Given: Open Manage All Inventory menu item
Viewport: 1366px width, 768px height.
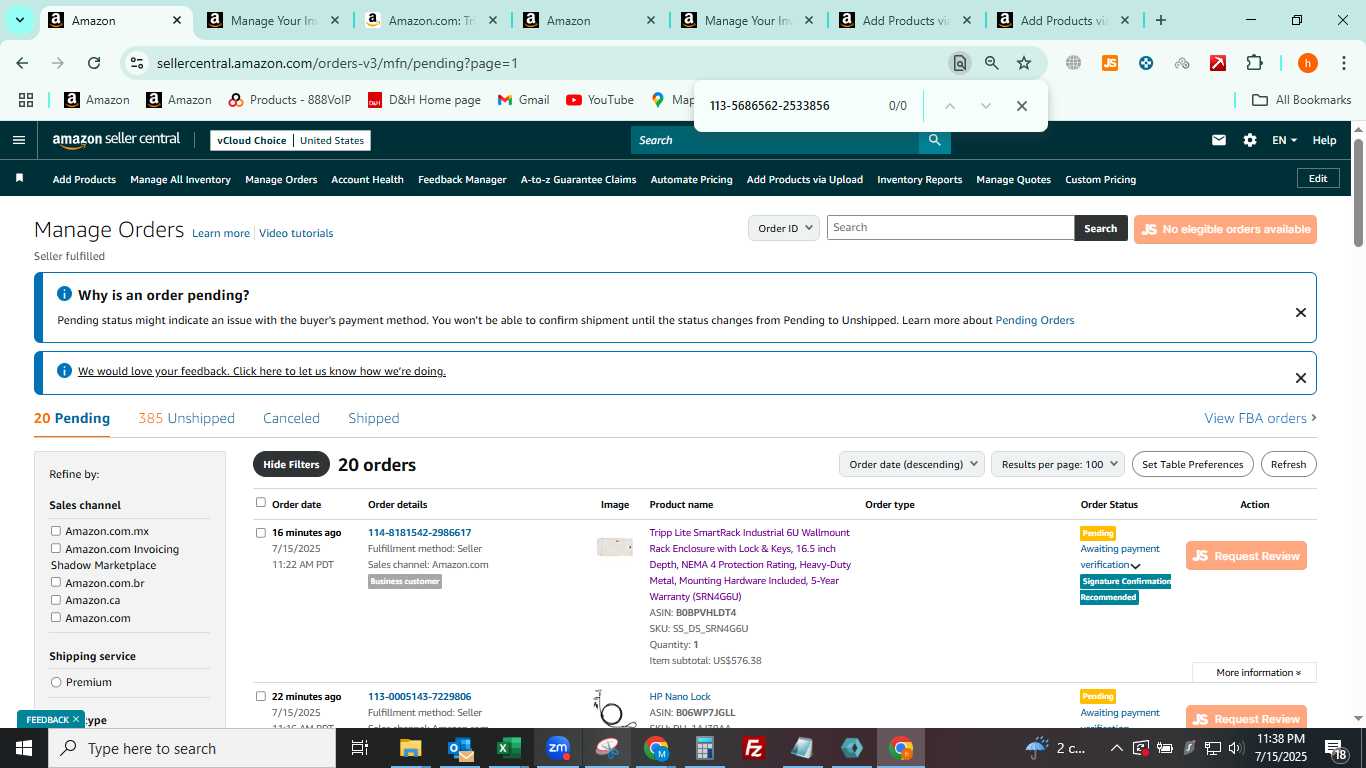Looking at the screenshot, I should pos(180,179).
